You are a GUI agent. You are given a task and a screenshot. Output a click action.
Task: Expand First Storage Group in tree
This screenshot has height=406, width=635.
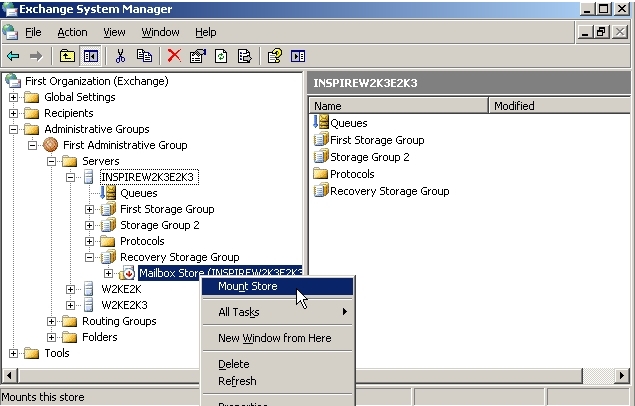click(x=89, y=209)
